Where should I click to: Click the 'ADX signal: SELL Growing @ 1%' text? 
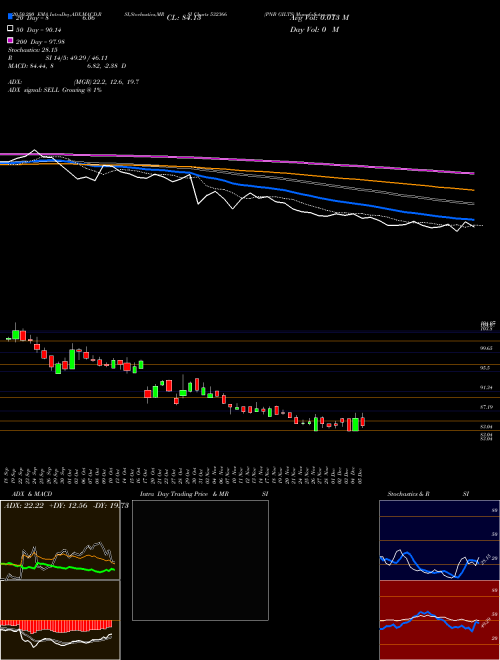click(55, 90)
